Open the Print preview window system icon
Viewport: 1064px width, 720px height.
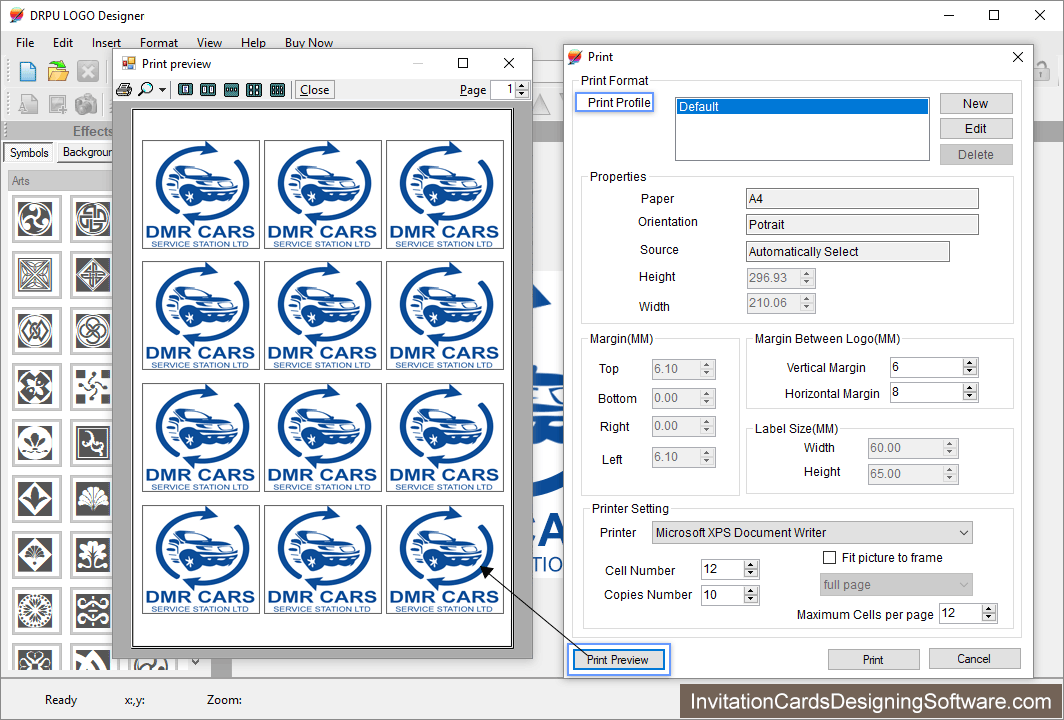129,63
